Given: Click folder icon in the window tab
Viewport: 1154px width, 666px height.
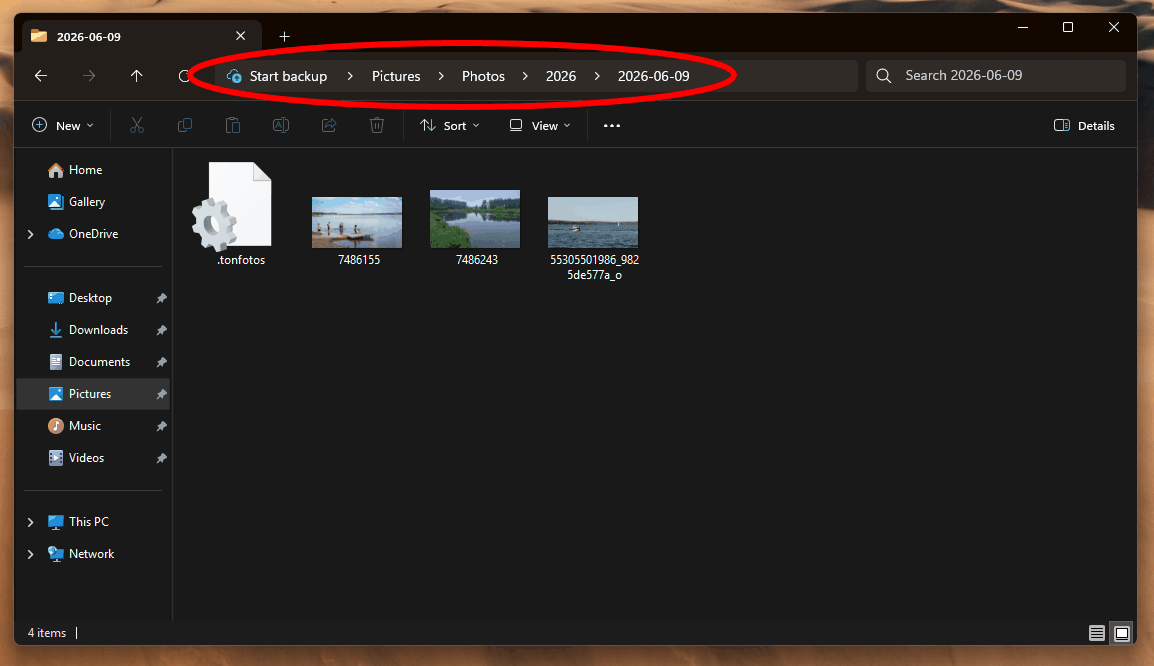Looking at the screenshot, I should point(39,36).
